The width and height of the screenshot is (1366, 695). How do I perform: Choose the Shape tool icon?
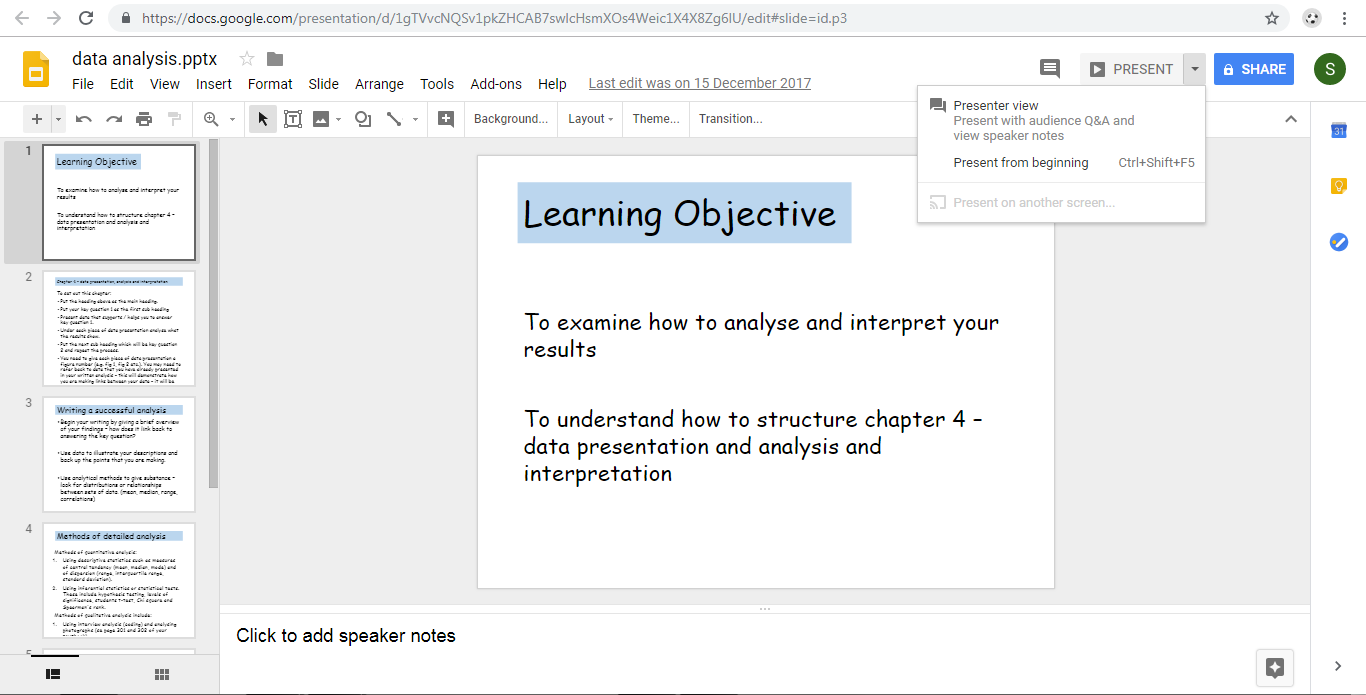(x=363, y=119)
